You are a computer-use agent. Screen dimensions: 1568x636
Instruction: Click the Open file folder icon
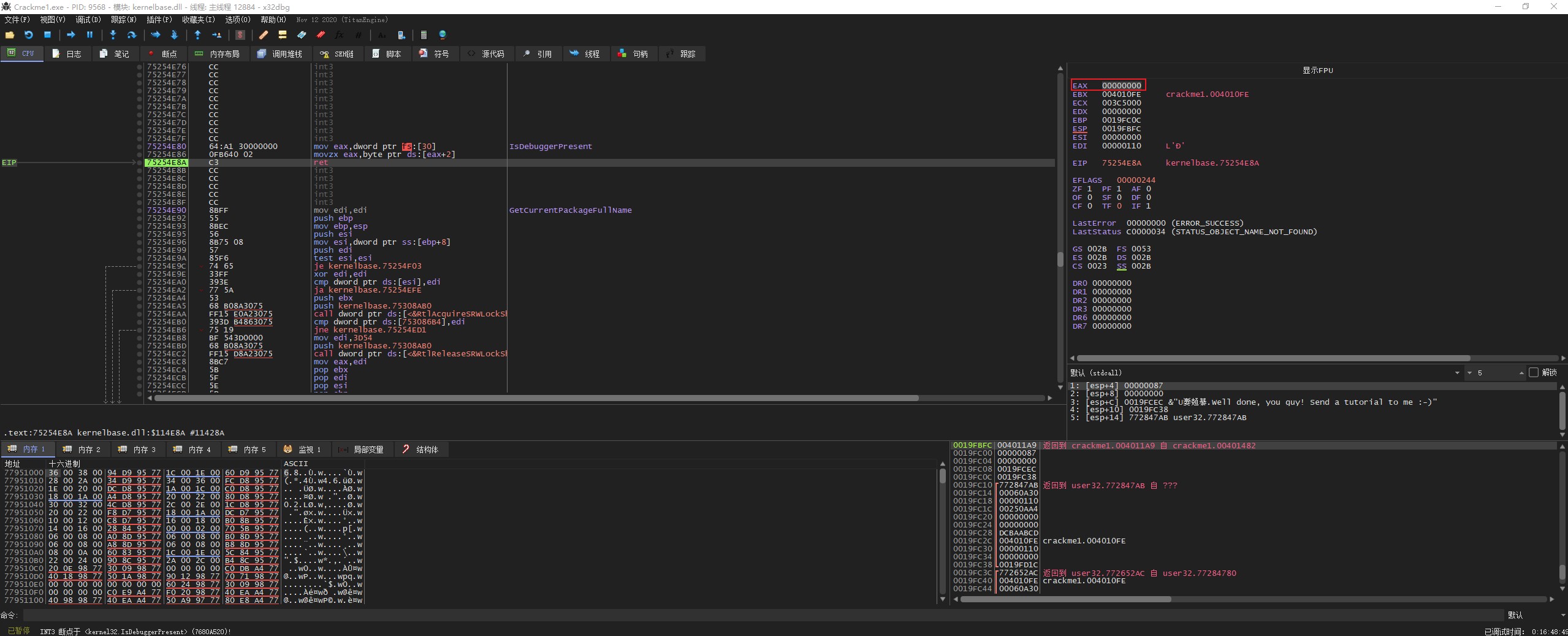coord(10,35)
